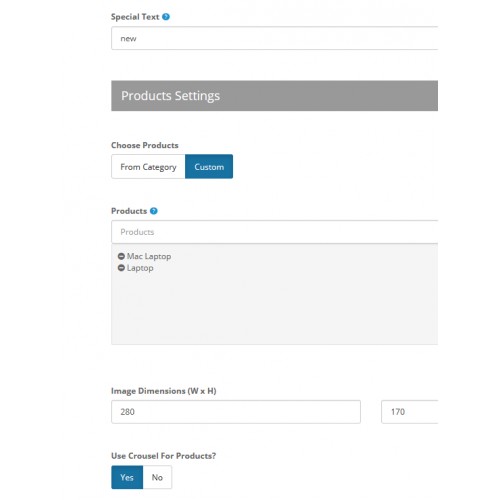Enable carousel with the Yes button
This screenshot has height=500, width=500.
click(x=127, y=477)
